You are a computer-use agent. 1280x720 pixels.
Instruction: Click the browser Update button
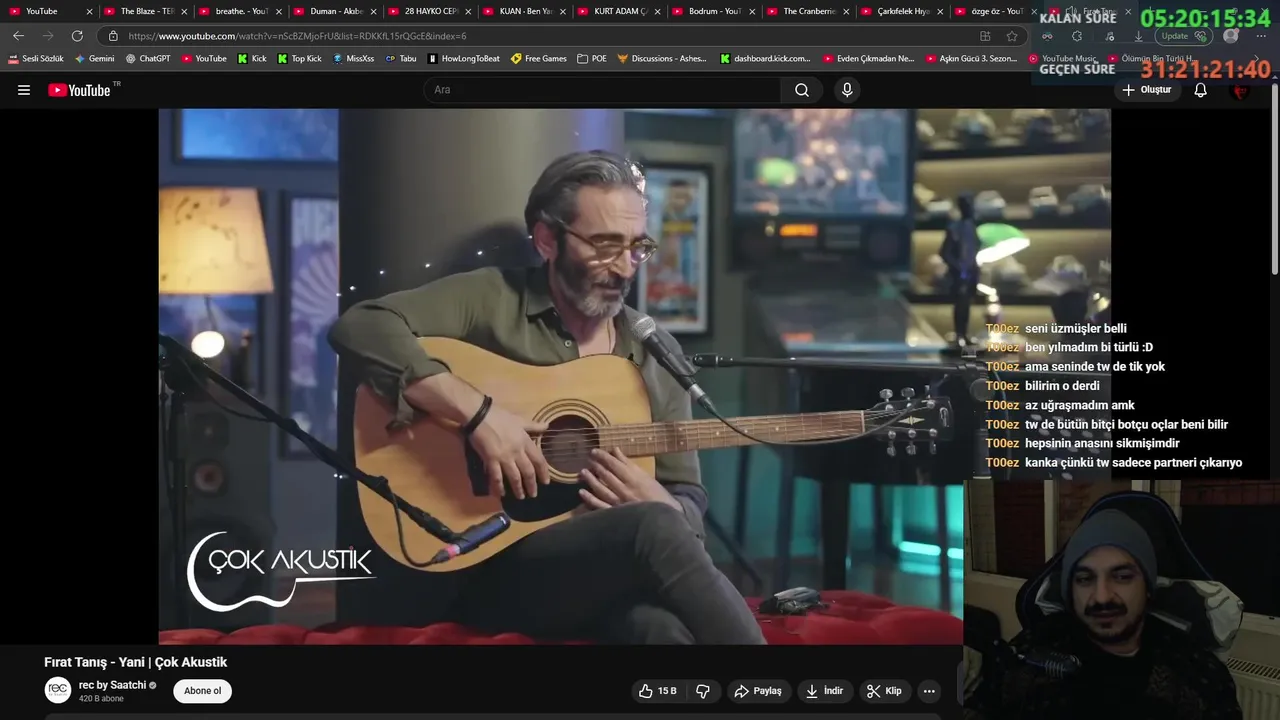click(x=1184, y=36)
